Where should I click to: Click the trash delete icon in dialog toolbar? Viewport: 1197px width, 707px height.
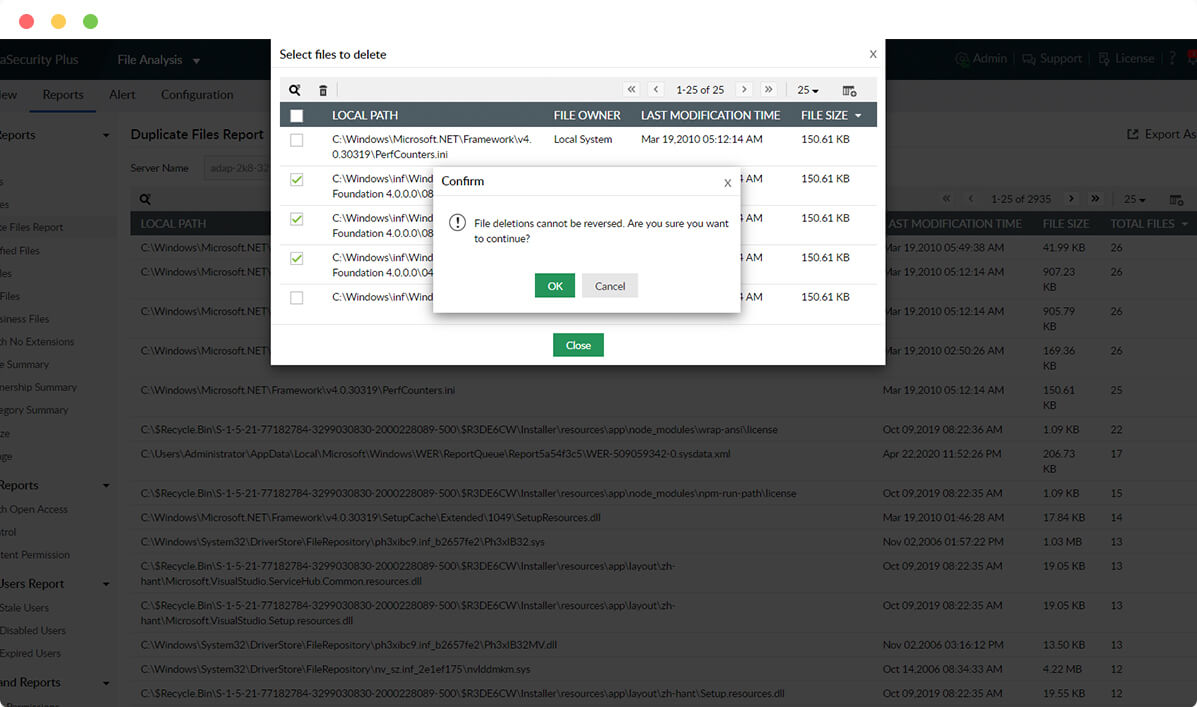click(322, 90)
